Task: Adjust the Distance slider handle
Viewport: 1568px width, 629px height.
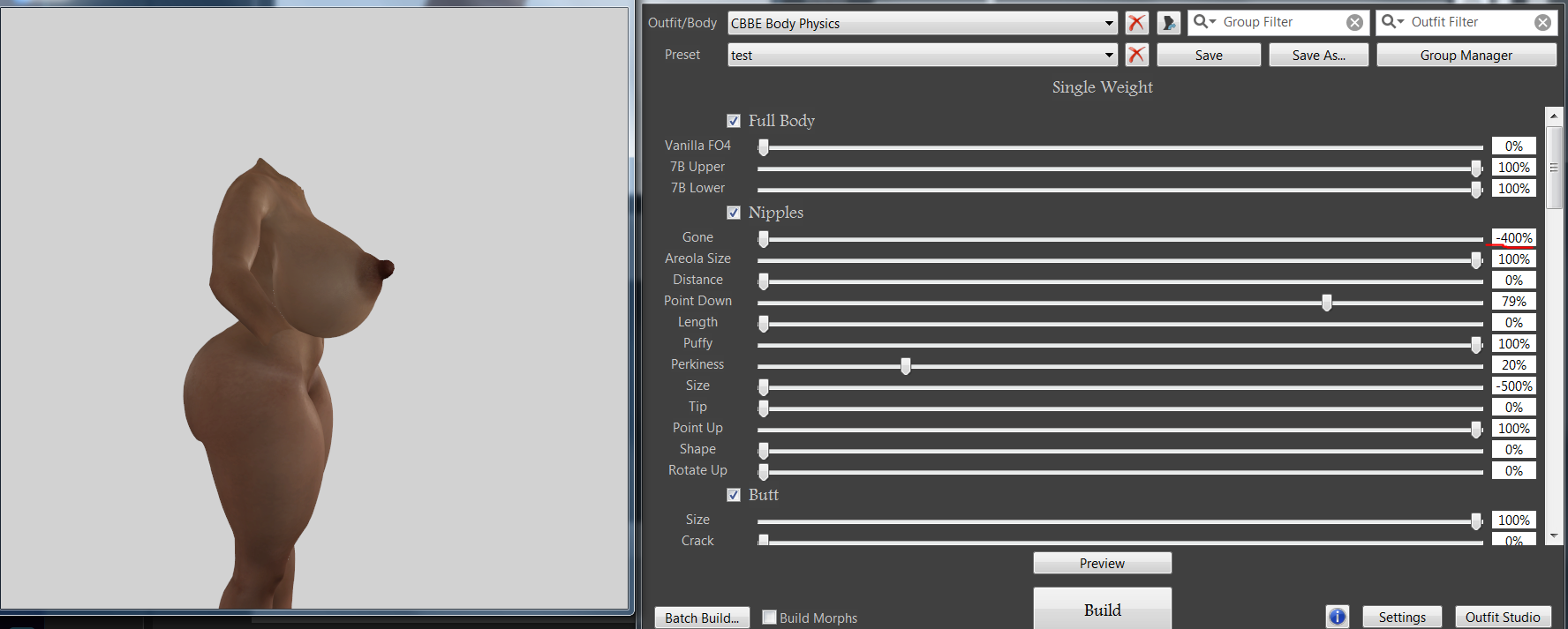Action: pos(764,281)
